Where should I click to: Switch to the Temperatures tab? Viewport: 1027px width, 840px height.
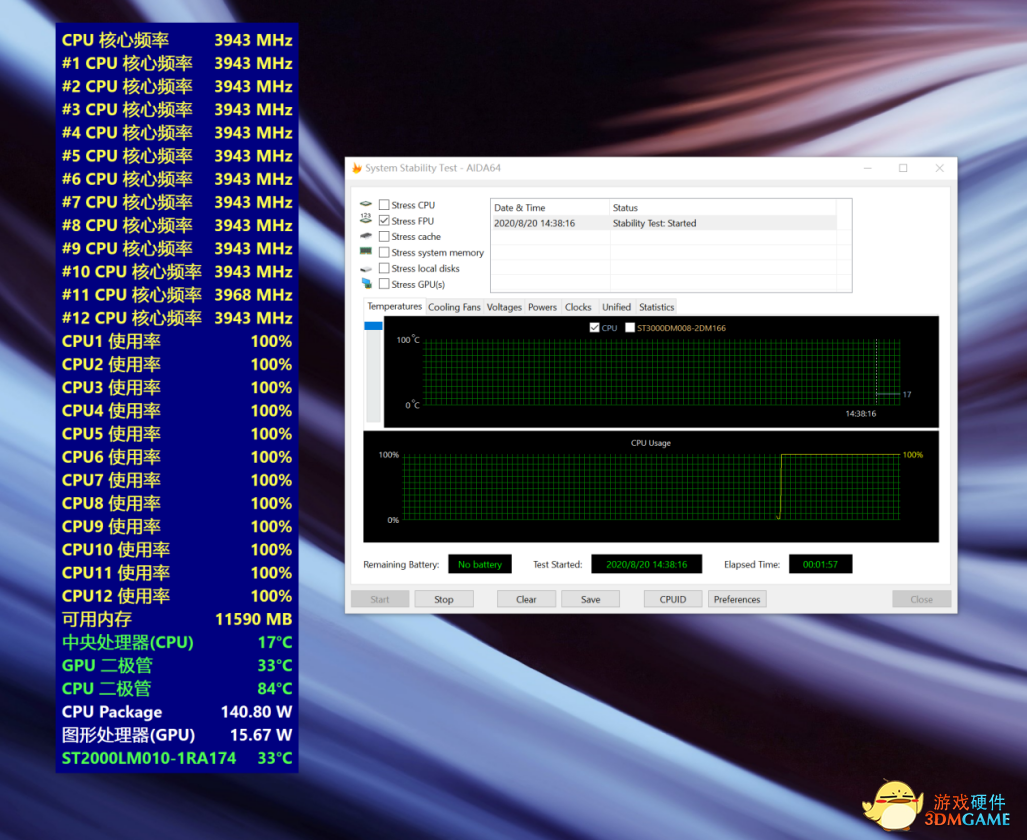point(394,307)
